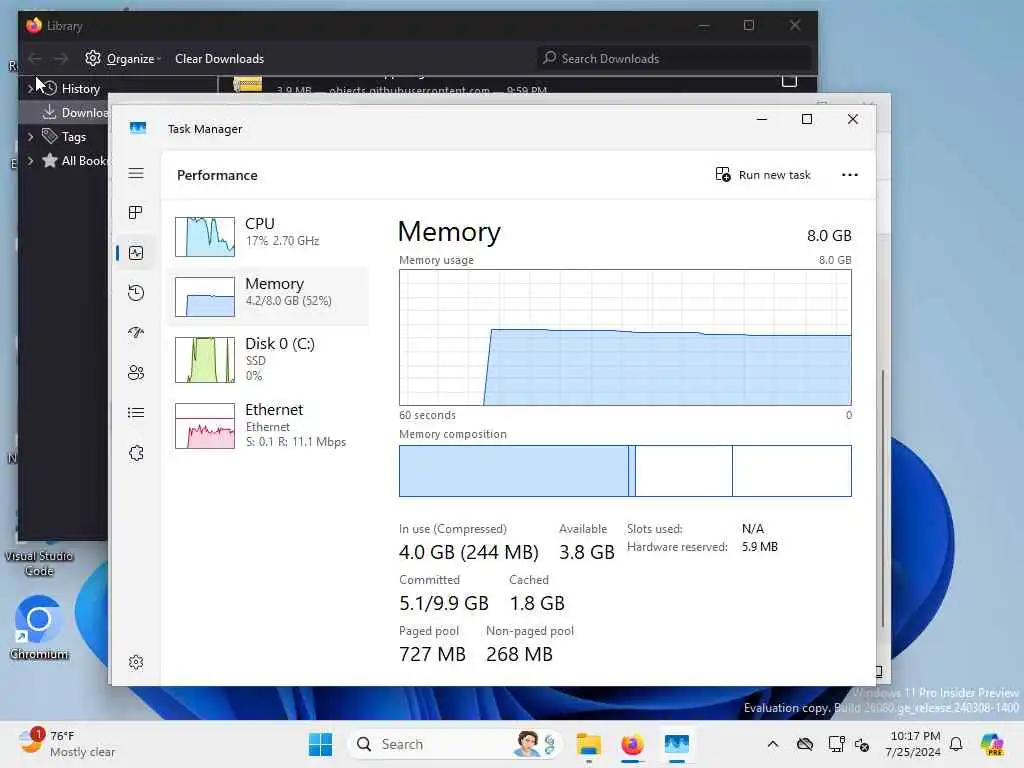1024x768 pixels.
Task: Click Search Downloads field in Library
Action: [x=674, y=59]
